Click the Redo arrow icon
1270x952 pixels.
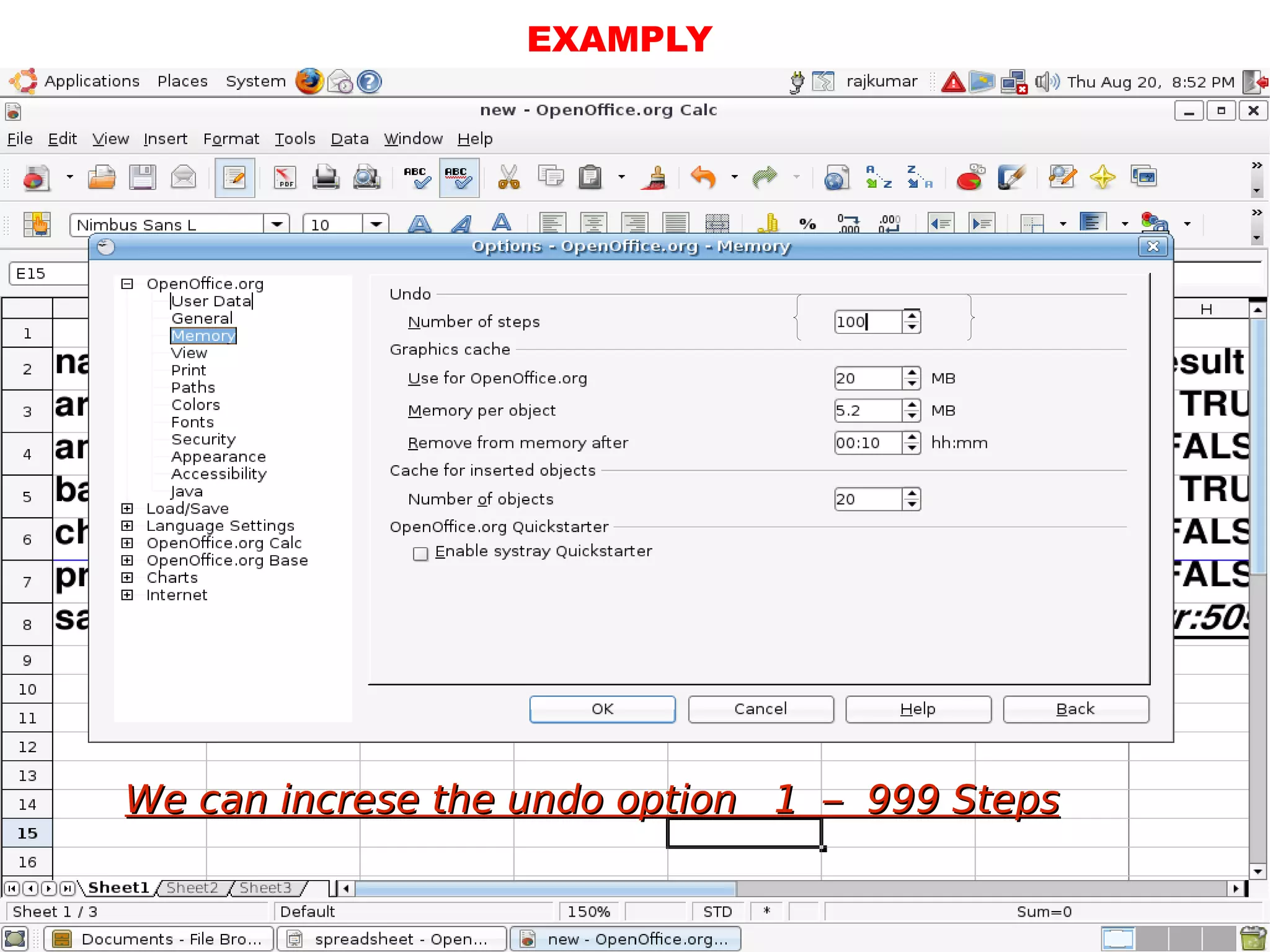(x=765, y=178)
